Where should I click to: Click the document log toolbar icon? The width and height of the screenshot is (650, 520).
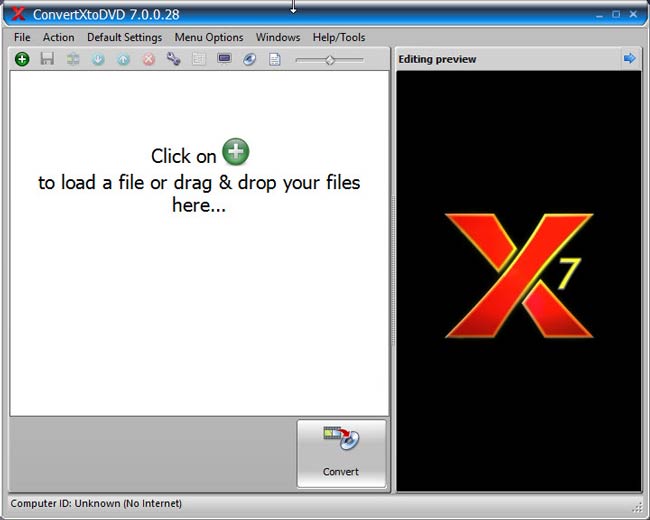pos(274,59)
